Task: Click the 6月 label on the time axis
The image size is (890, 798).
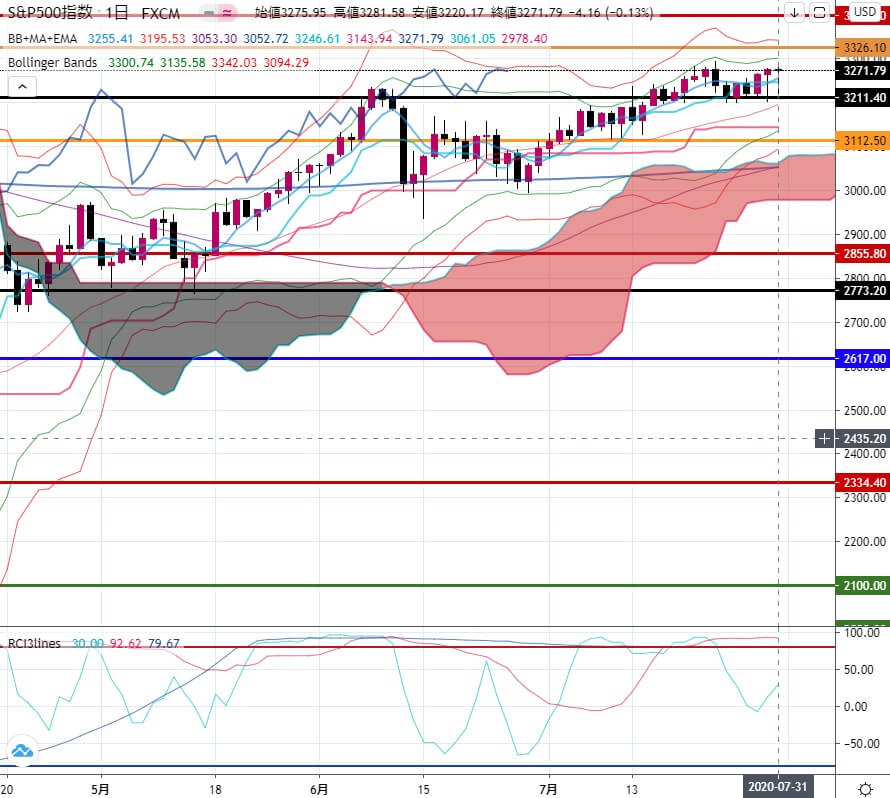Action: 319,789
